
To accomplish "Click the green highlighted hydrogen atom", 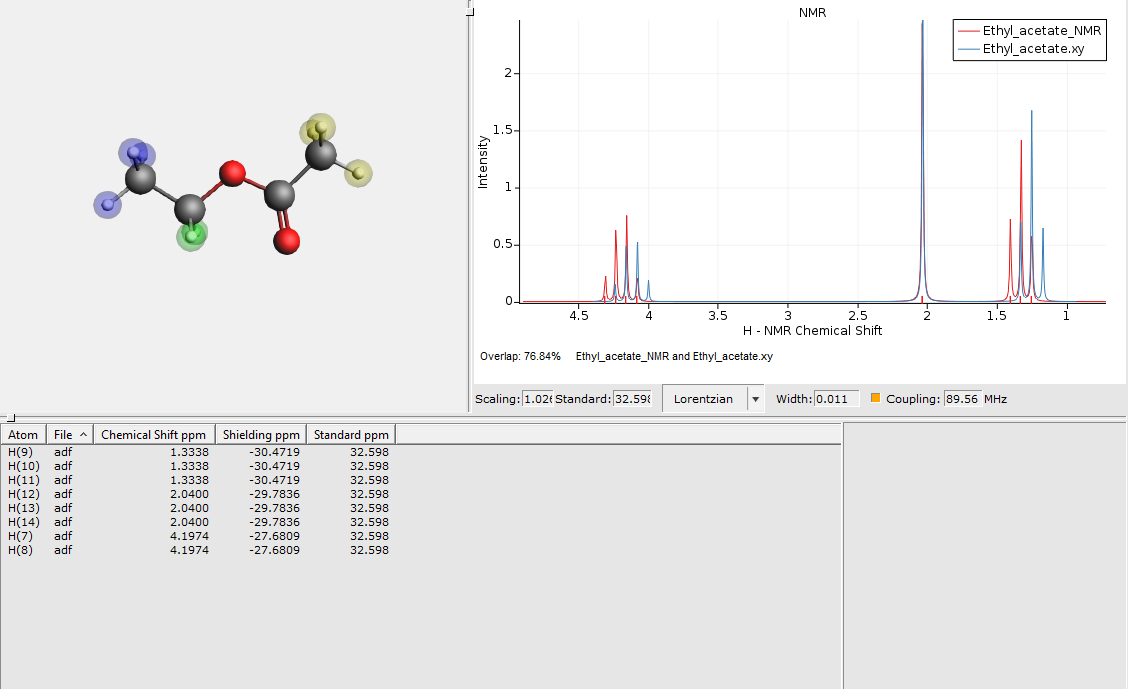I will tap(192, 234).
